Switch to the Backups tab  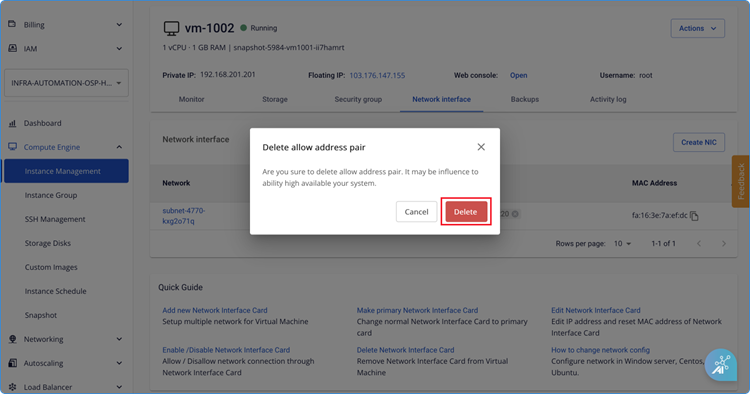point(525,99)
